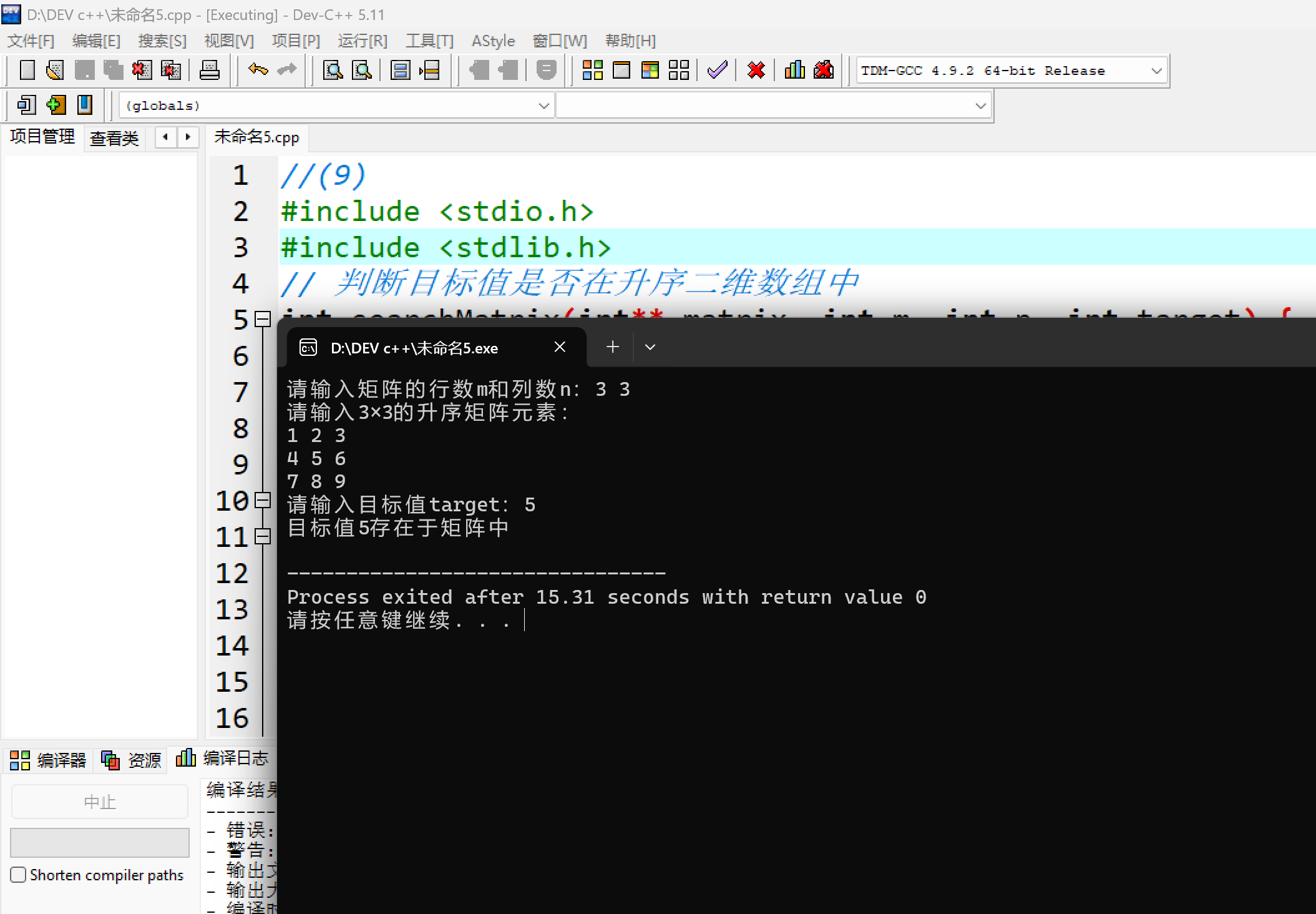This screenshot has width=1316, height=914.
Task: Collapse the fold marker on line 10
Action: click(x=263, y=500)
